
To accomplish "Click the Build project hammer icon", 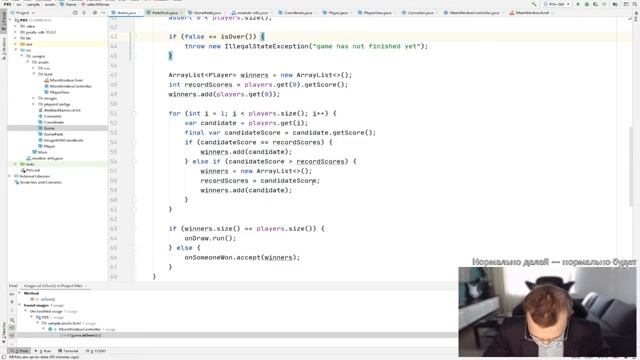I will click(534, 4).
